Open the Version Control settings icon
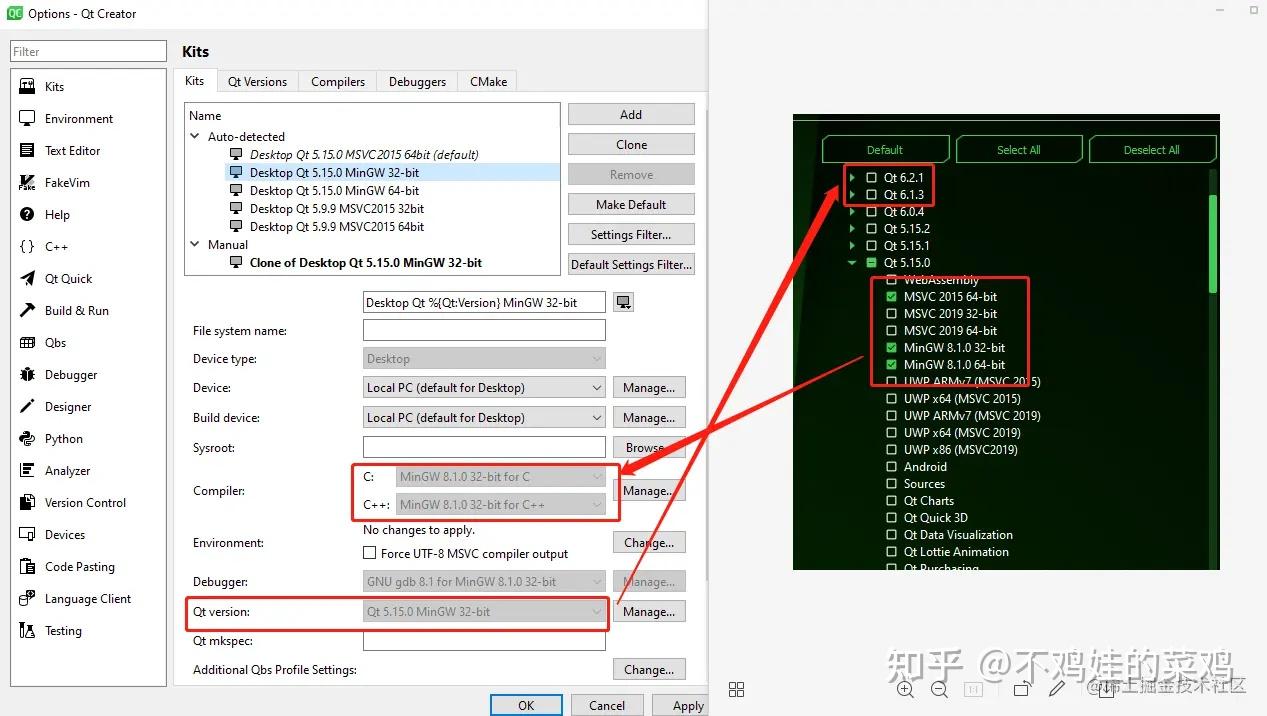 25,502
